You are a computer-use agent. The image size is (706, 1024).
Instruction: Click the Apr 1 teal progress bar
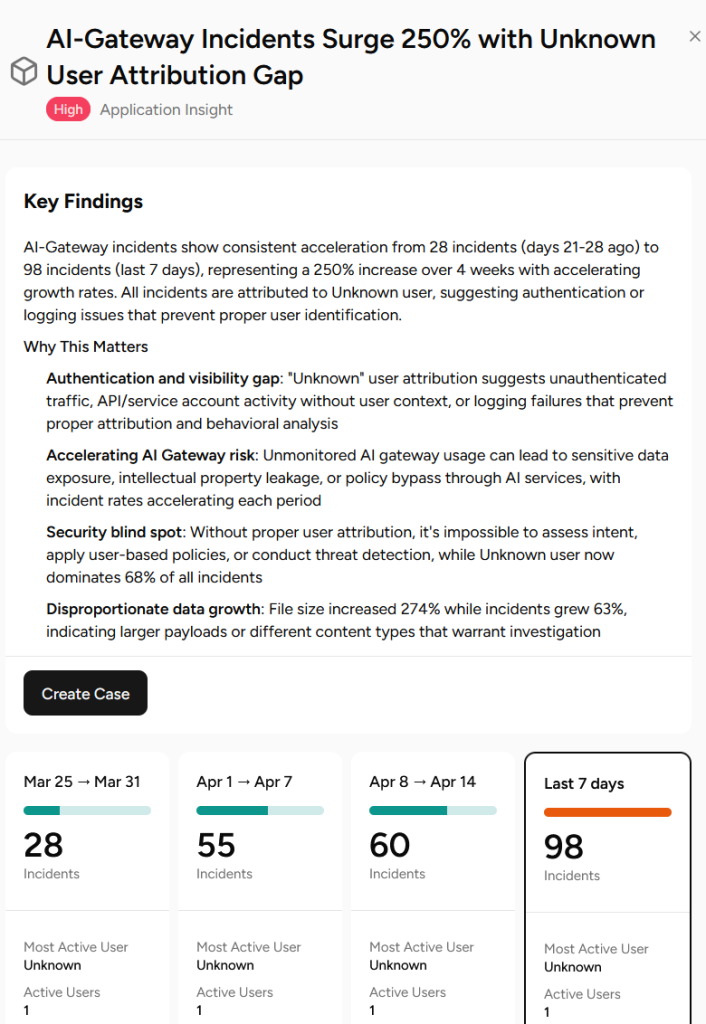[x=260, y=810]
